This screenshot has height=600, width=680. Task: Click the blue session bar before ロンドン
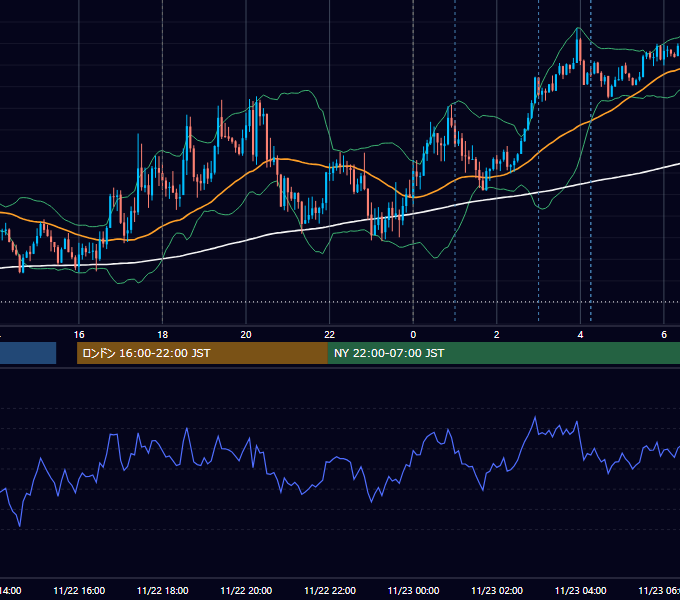[28, 353]
